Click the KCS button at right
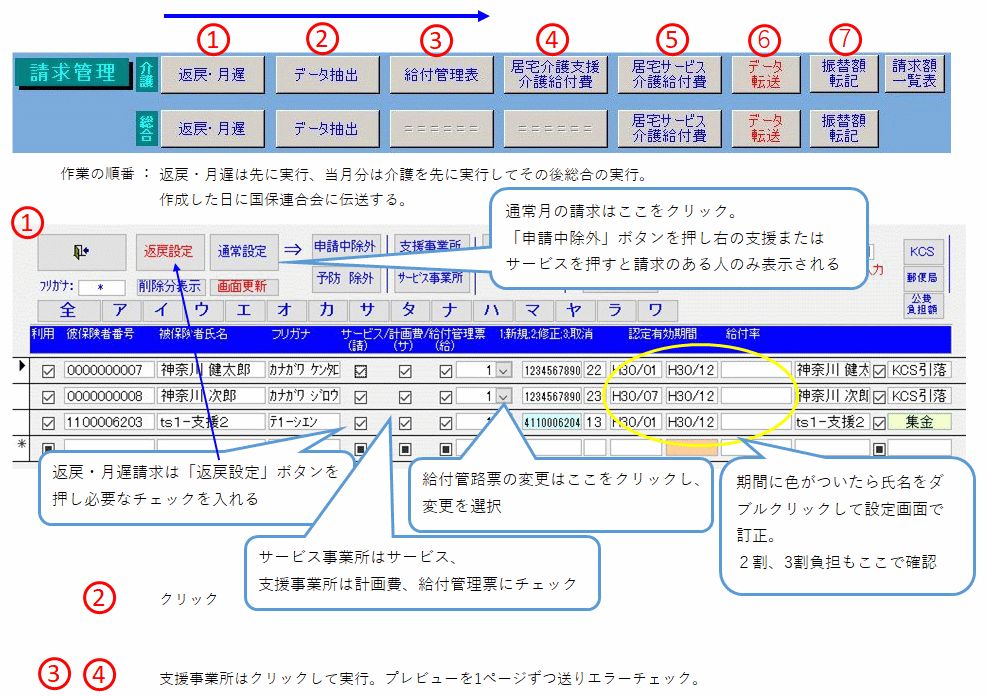Viewport: 988px width, 696px height. [x=923, y=250]
